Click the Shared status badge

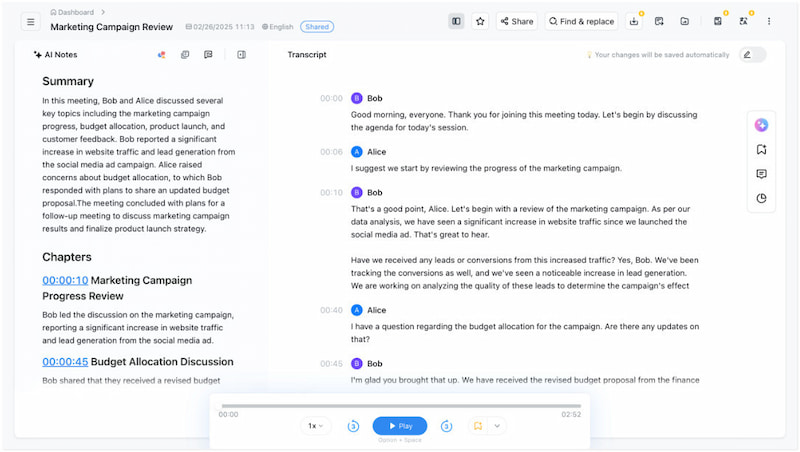point(317,27)
